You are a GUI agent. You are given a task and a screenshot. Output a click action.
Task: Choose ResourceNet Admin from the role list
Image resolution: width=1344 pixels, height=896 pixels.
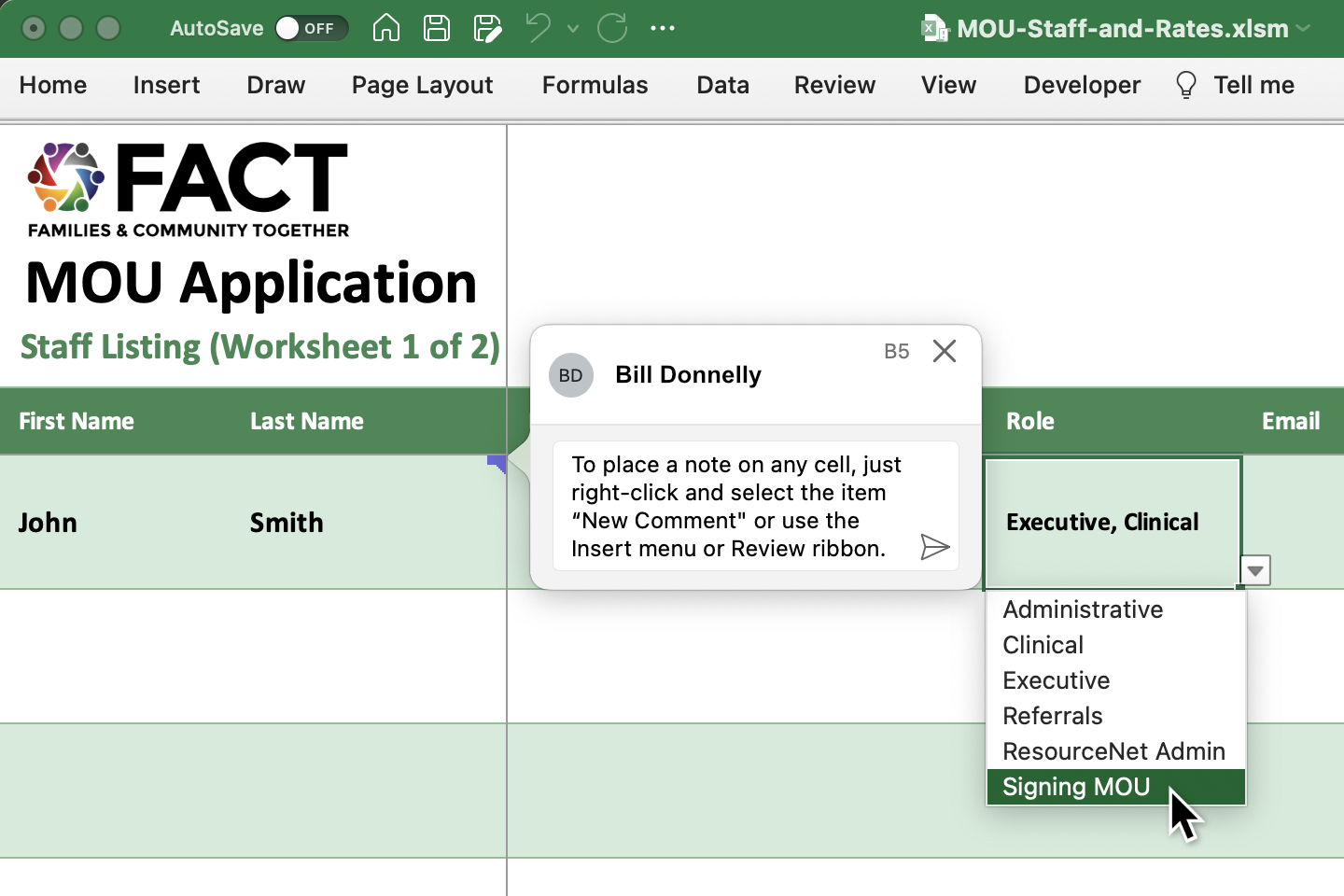point(1116,751)
